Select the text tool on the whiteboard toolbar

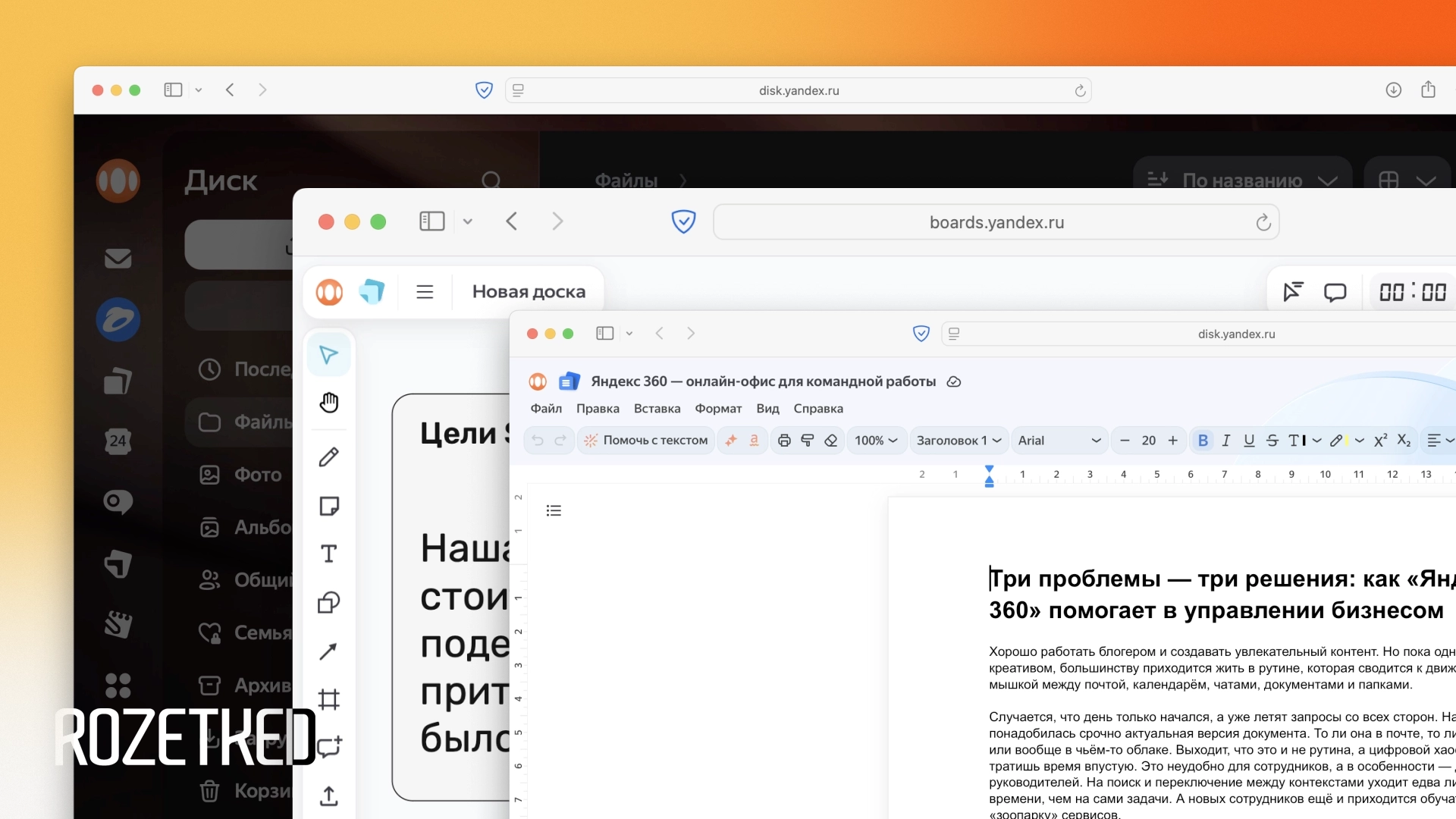click(329, 554)
